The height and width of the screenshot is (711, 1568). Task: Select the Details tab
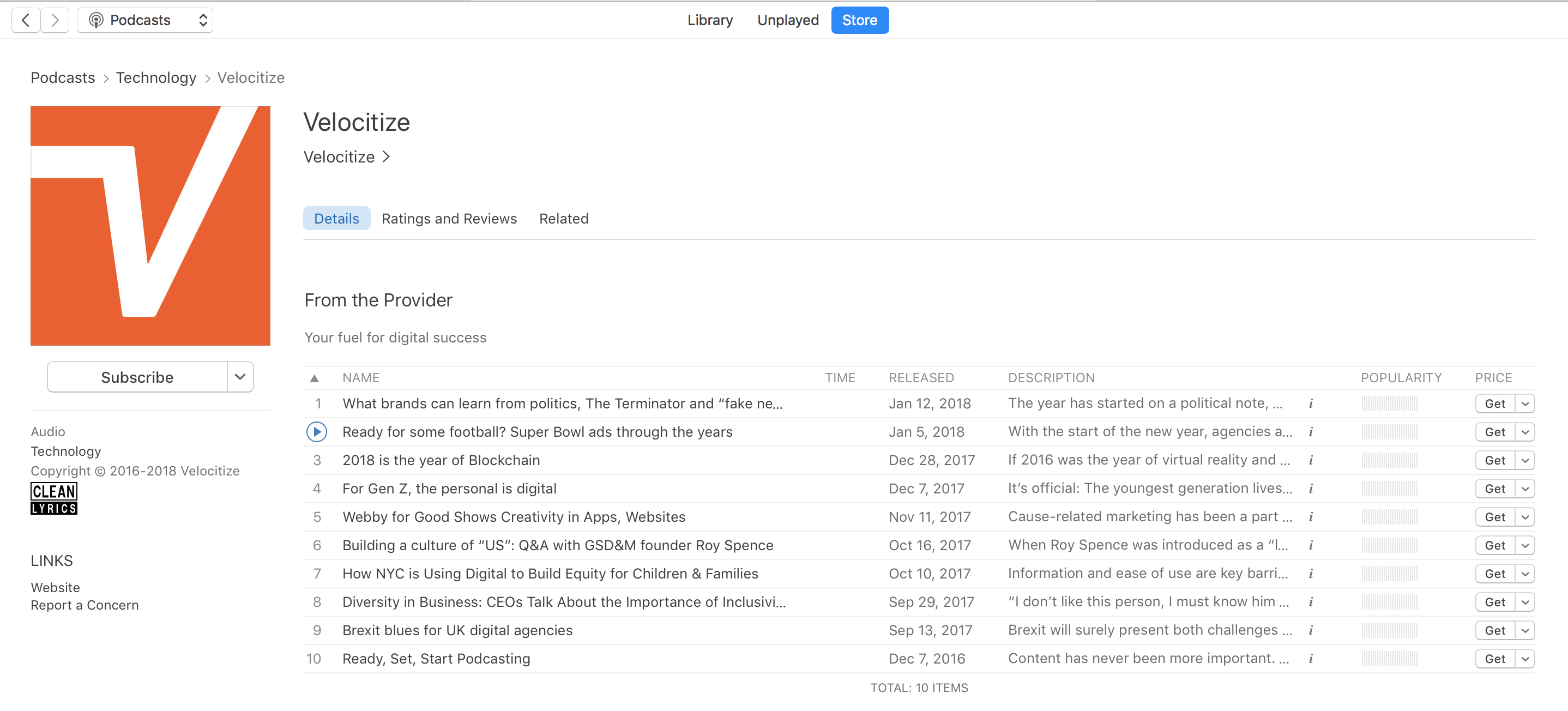tap(336, 218)
